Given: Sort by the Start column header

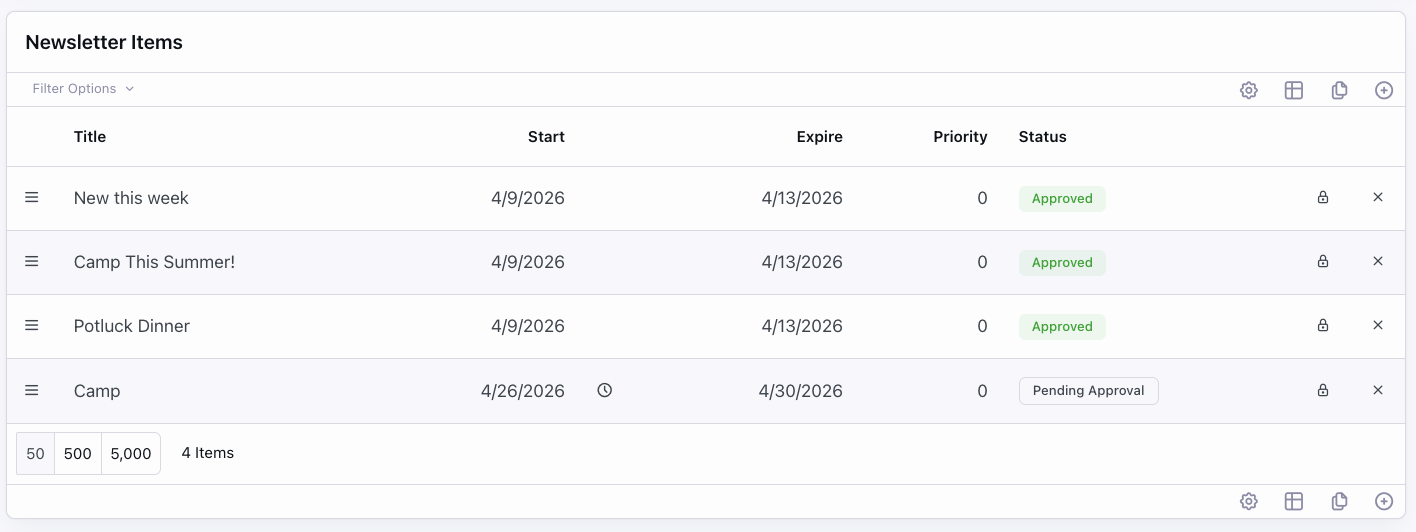Looking at the screenshot, I should (x=546, y=137).
